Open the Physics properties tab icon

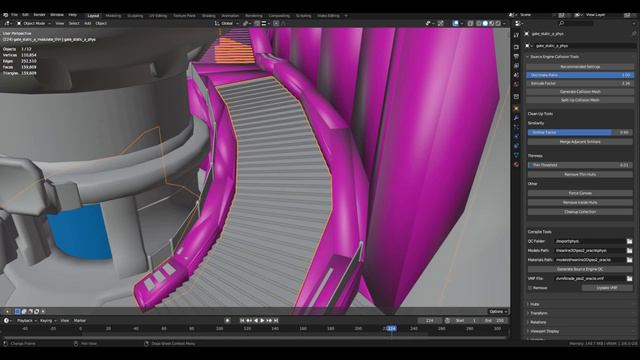pos(516,137)
